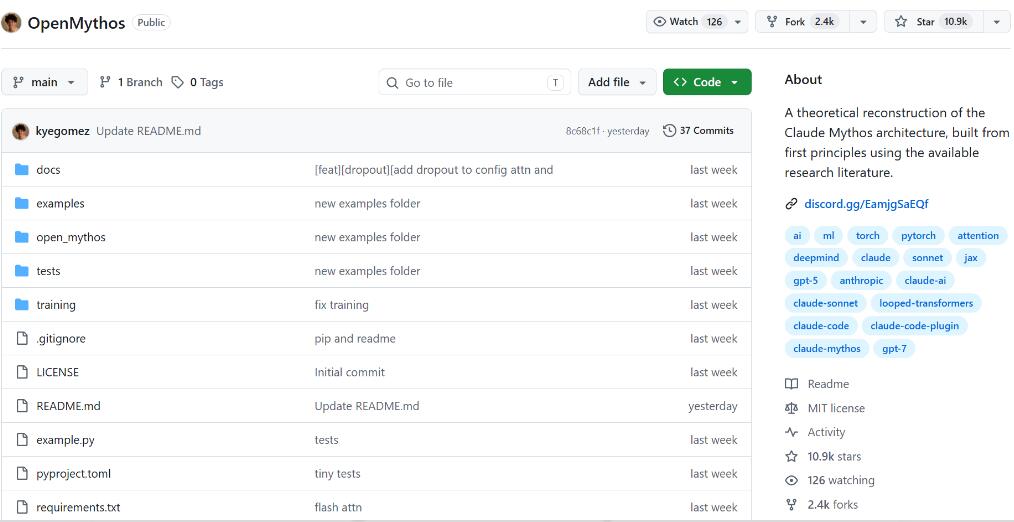Star the repository using the star icon
The width and height of the screenshot is (1014, 522).
(901, 22)
